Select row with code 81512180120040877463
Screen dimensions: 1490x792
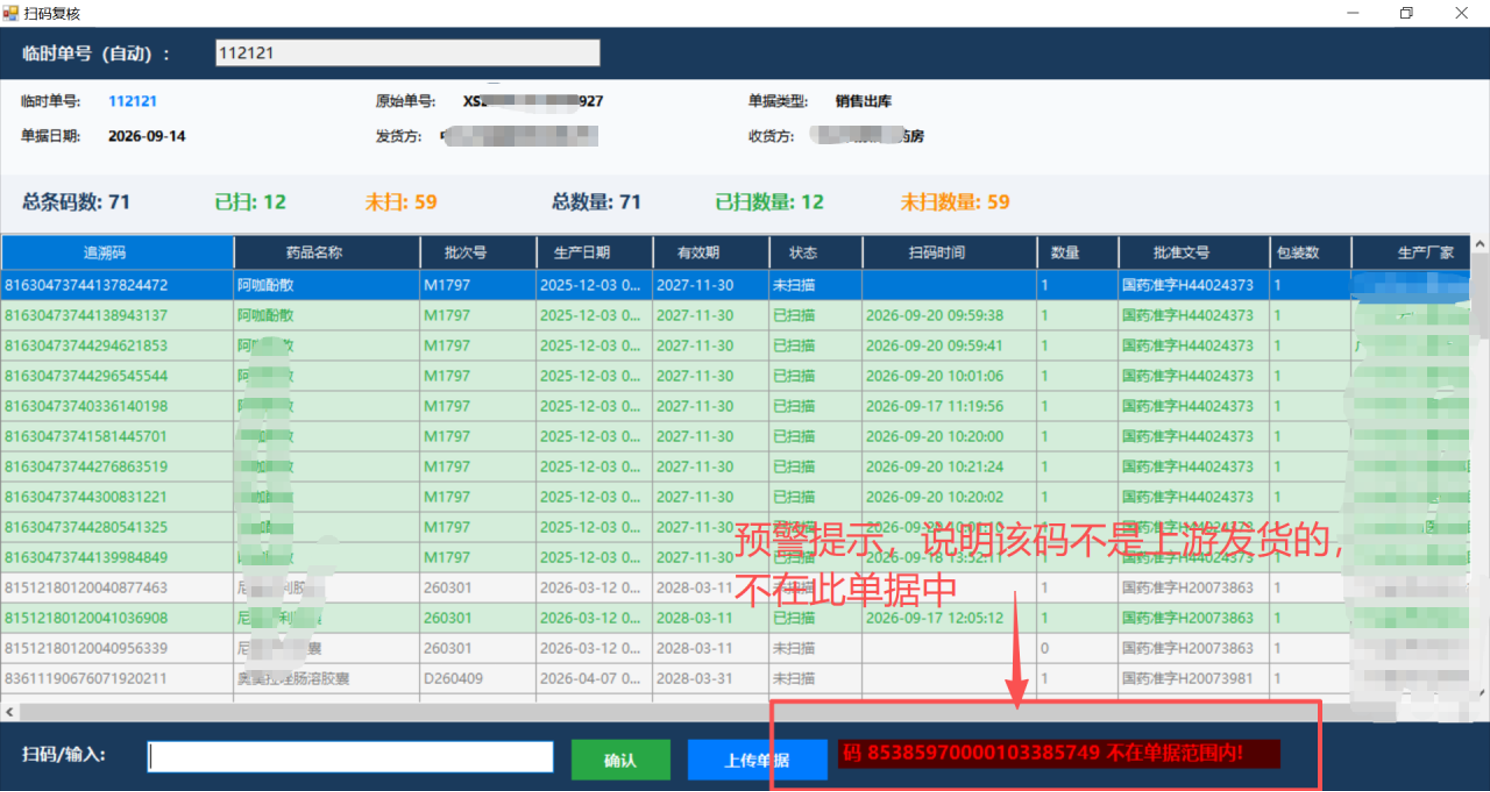pos(736,587)
